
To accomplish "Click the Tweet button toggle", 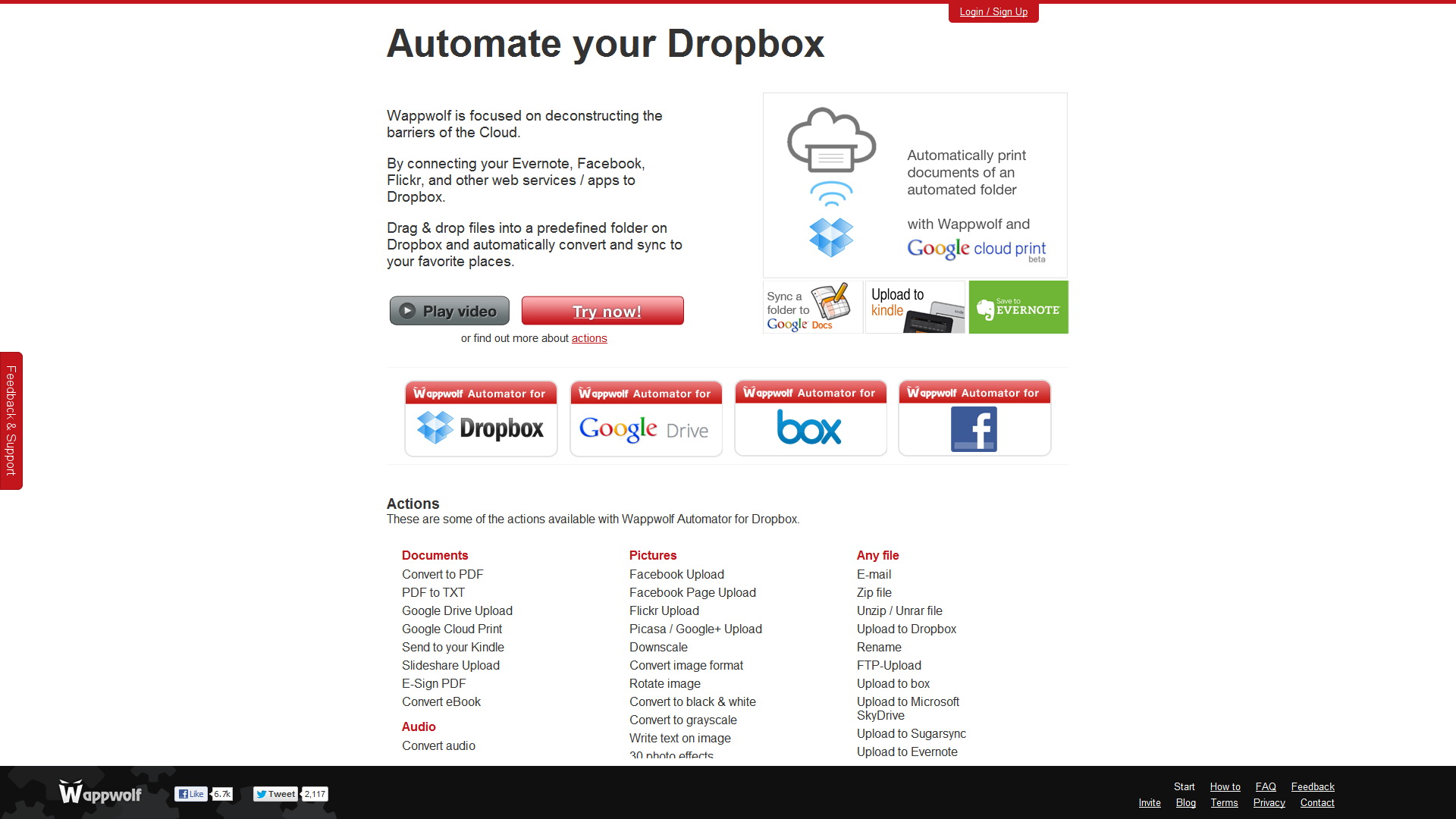I will [x=277, y=793].
